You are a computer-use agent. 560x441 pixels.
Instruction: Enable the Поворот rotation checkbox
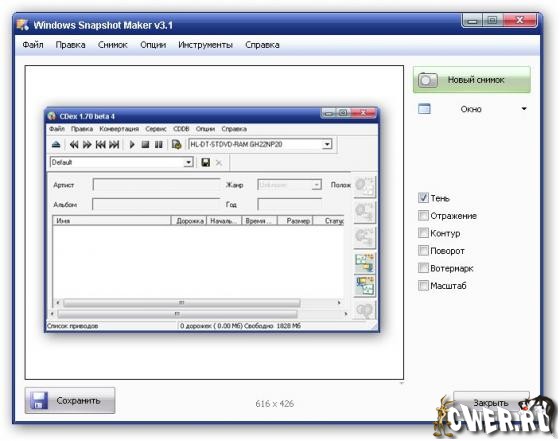click(423, 250)
